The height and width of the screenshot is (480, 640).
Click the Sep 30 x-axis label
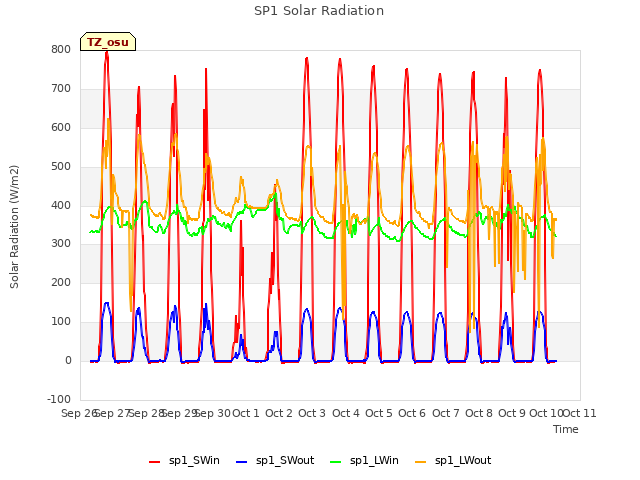click(x=213, y=413)
